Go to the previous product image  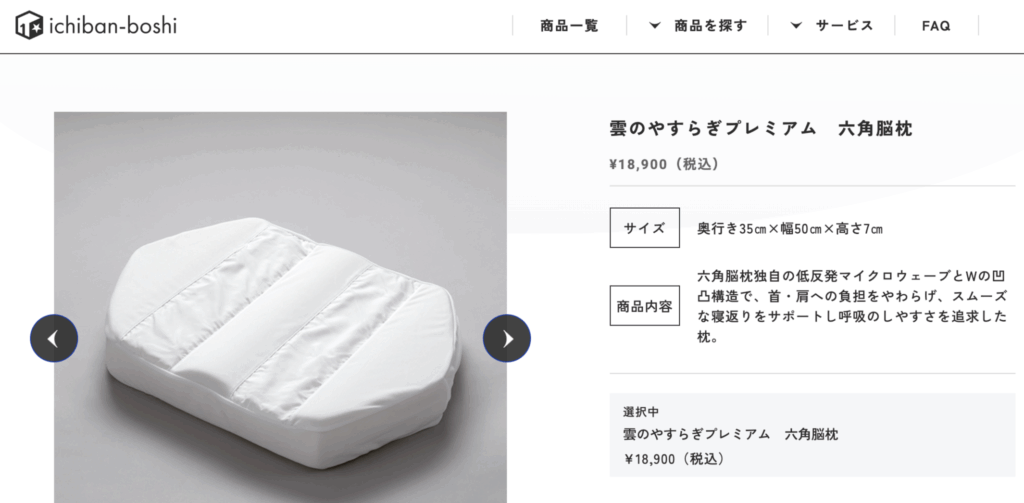coord(54,338)
